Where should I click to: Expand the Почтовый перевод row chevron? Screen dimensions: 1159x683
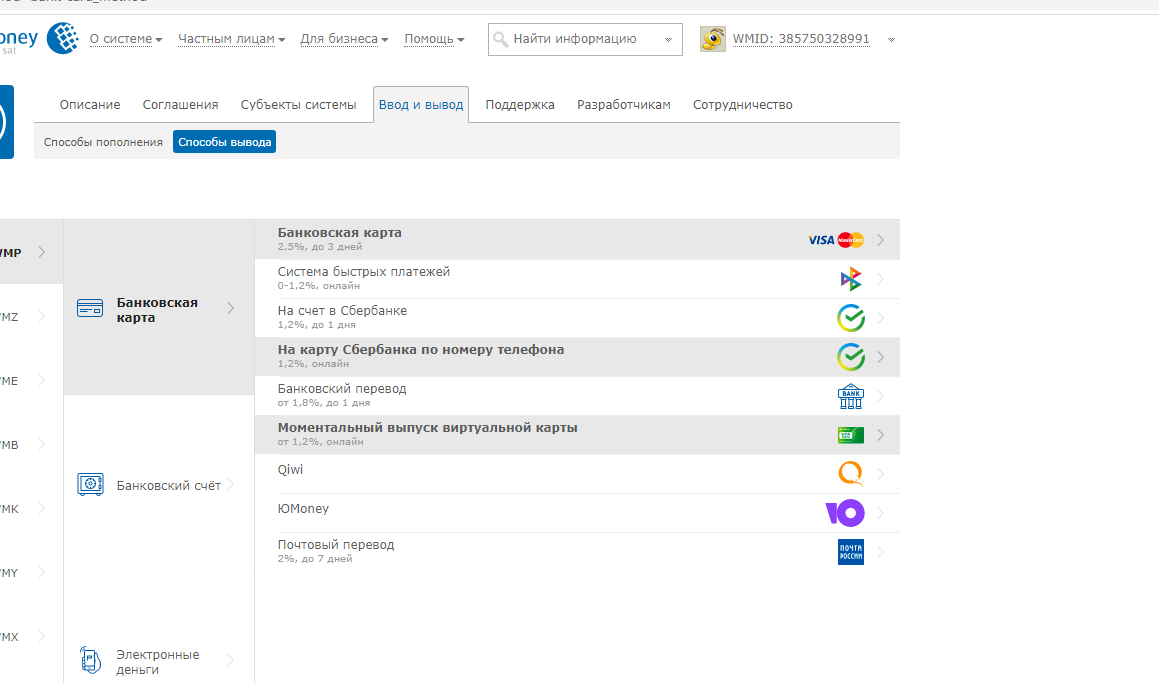880,552
